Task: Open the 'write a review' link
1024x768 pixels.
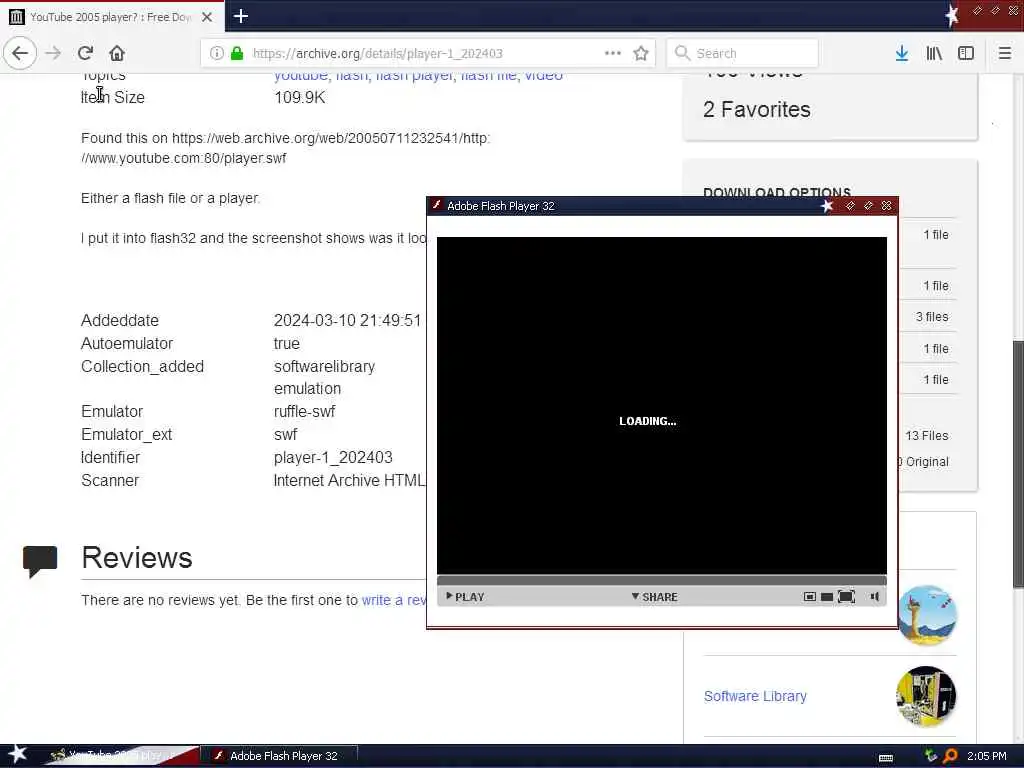Action: (394, 600)
